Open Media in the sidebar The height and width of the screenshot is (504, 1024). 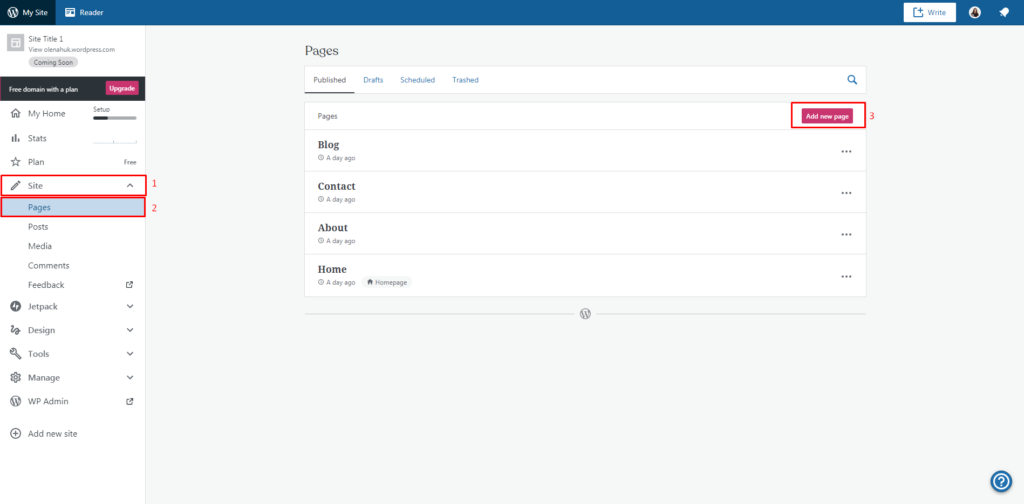pyautogui.click(x=40, y=246)
